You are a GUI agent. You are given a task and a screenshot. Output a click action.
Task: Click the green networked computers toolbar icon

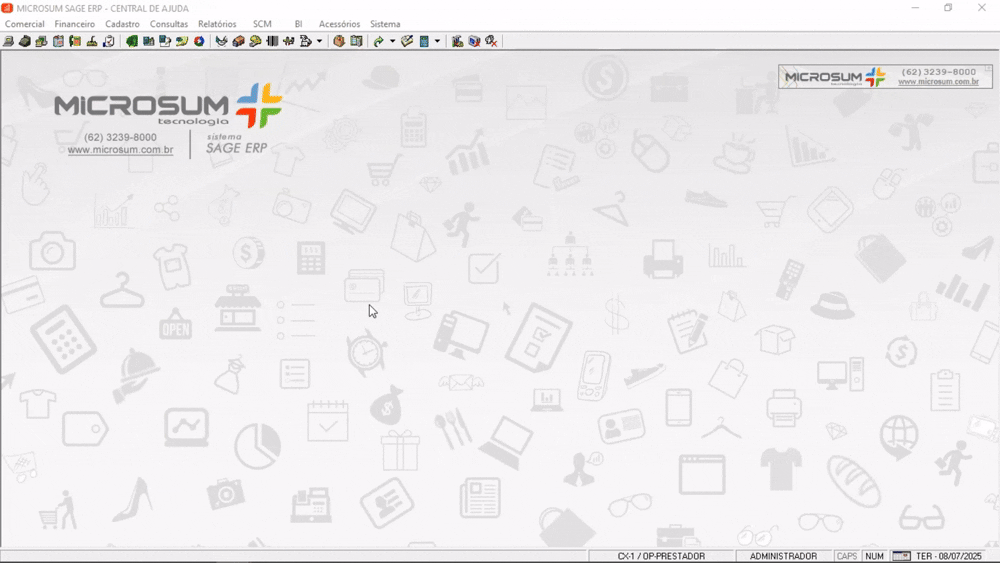[41, 41]
